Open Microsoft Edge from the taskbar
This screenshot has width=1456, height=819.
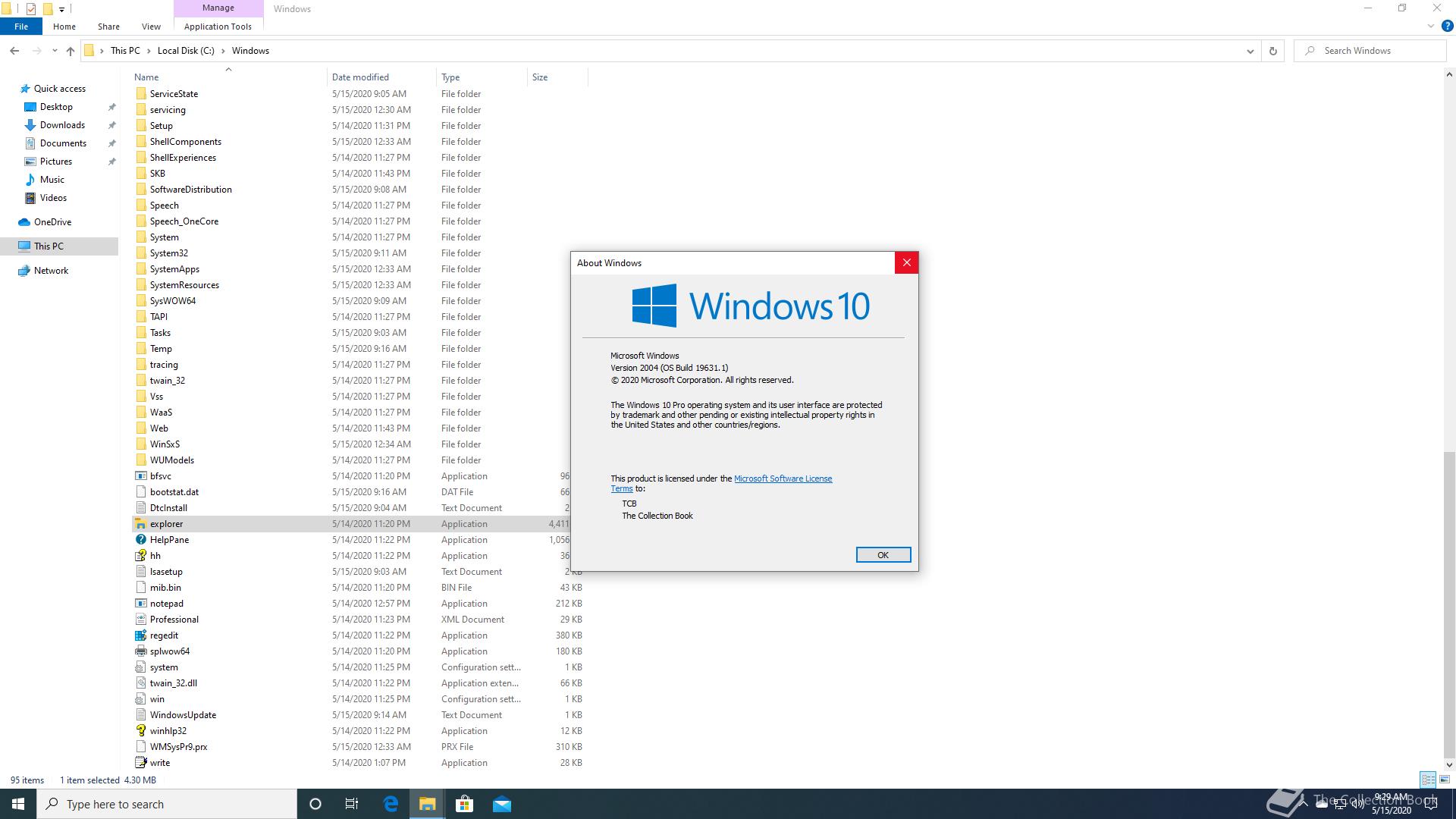click(391, 804)
